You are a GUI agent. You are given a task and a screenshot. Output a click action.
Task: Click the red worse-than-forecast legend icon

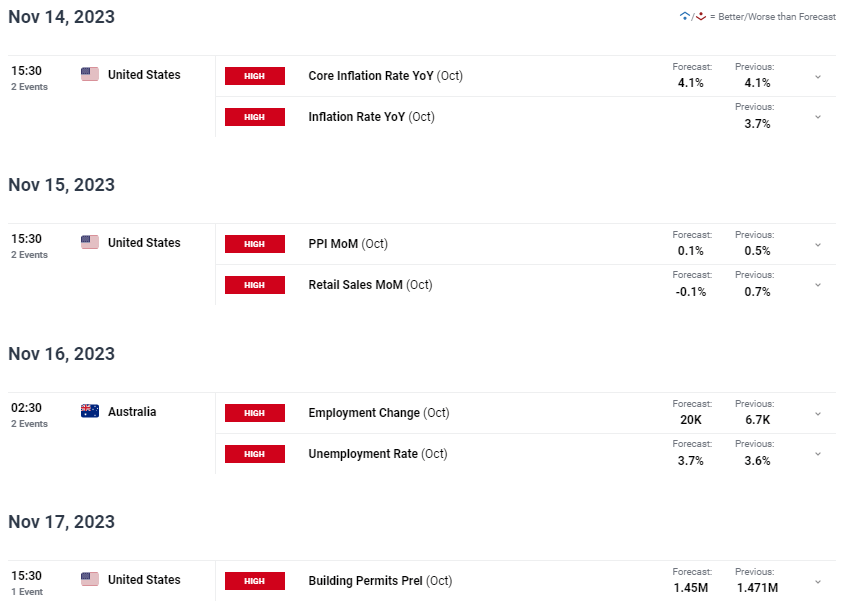tap(701, 16)
